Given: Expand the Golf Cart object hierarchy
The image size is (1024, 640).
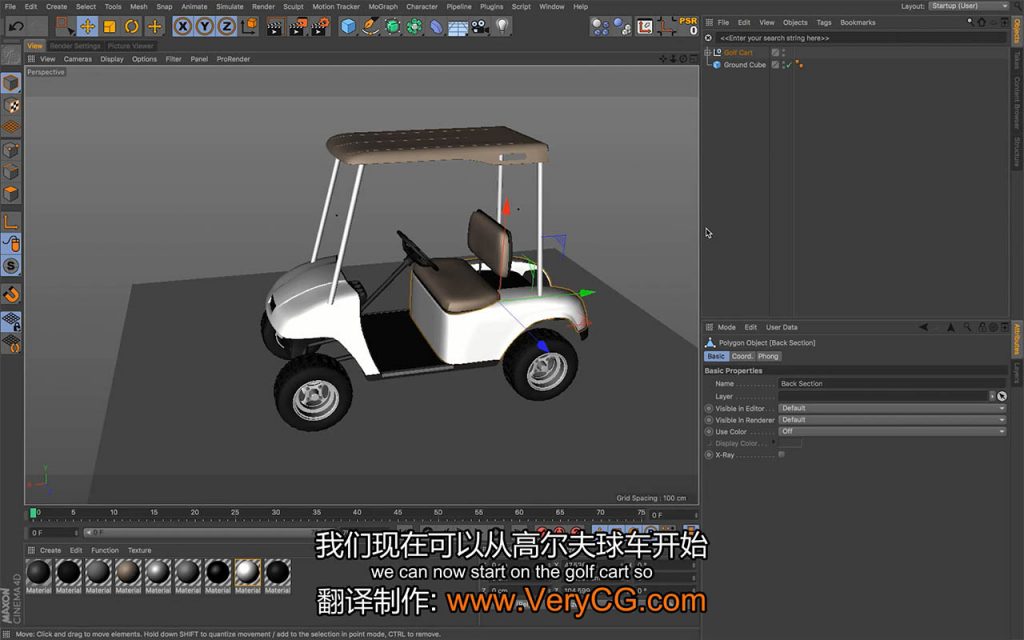Looking at the screenshot, I should click(708, 52).
